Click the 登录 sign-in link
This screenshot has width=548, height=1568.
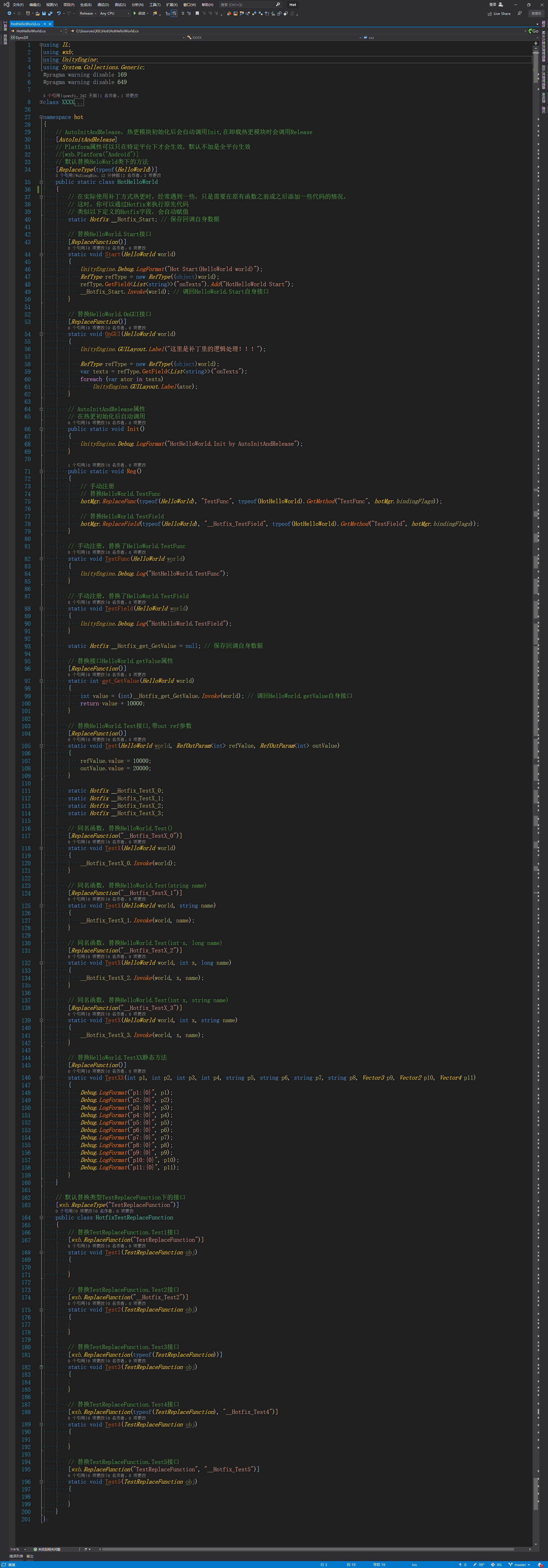[493, 4]
